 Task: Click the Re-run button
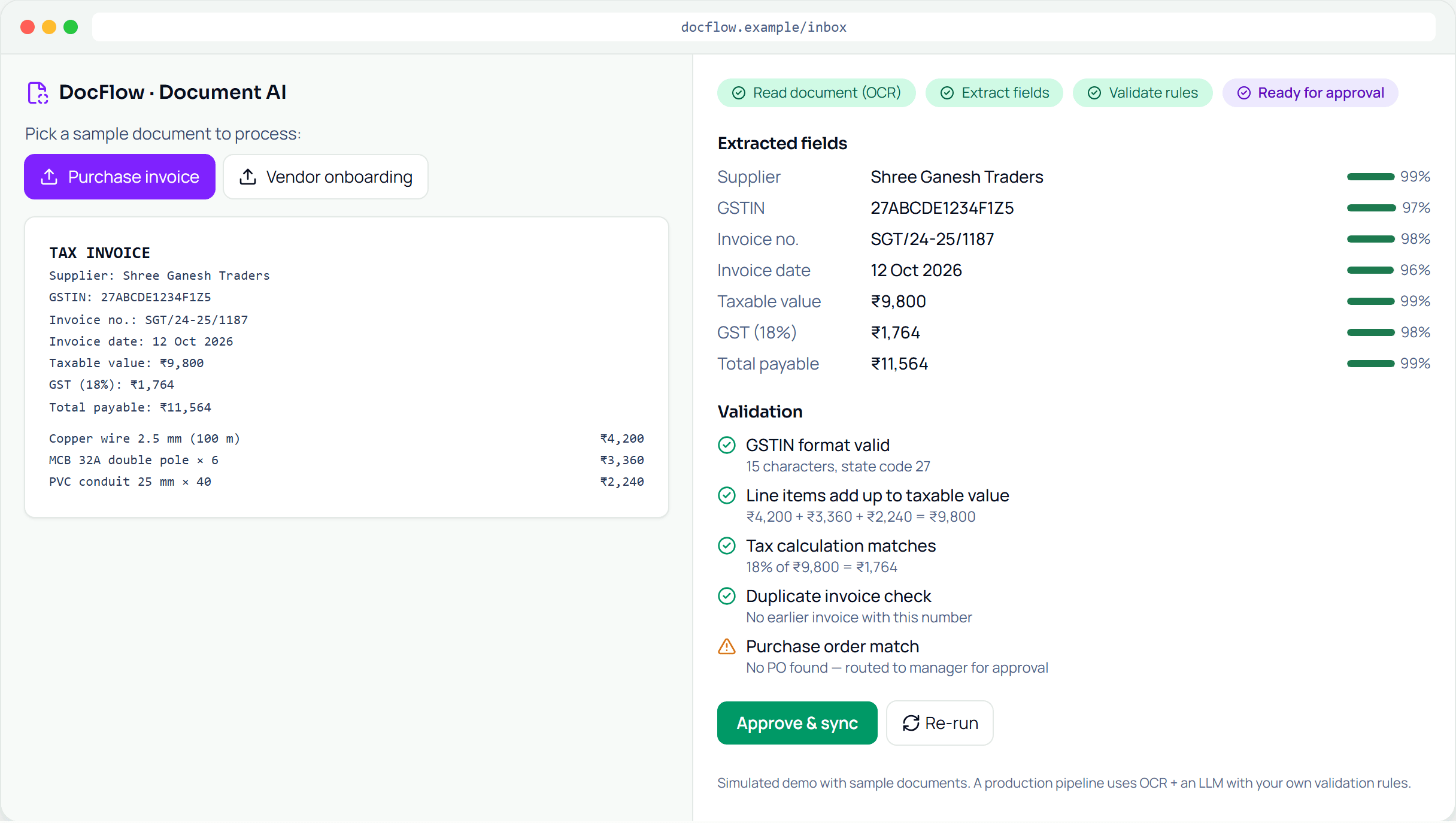(x=940, y=723)
